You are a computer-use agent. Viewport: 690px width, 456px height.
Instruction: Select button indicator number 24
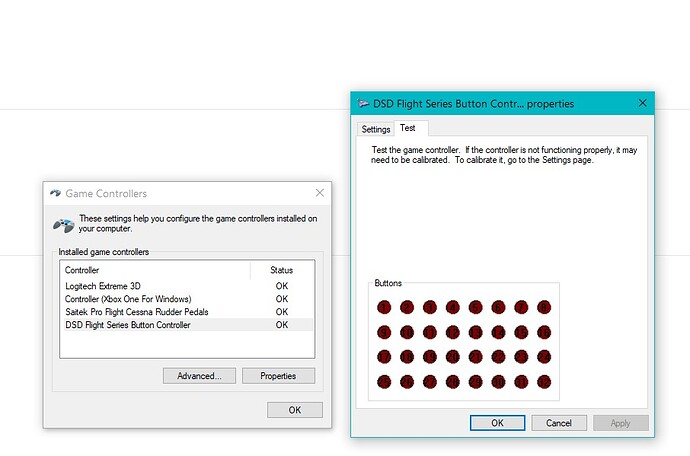coord(544,356)
